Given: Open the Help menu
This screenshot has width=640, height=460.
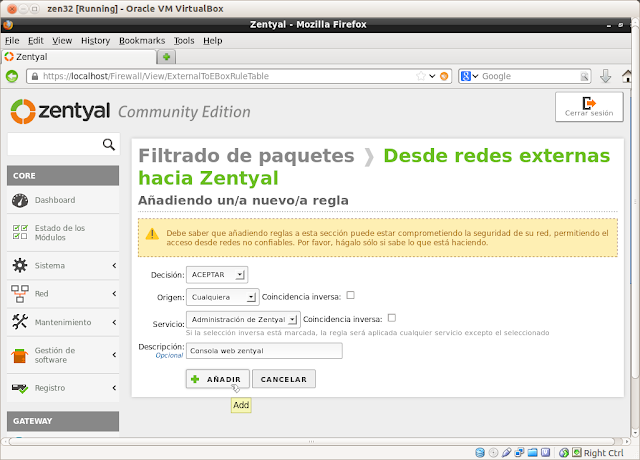Looking at the screenshot, I should coord(213,41).
